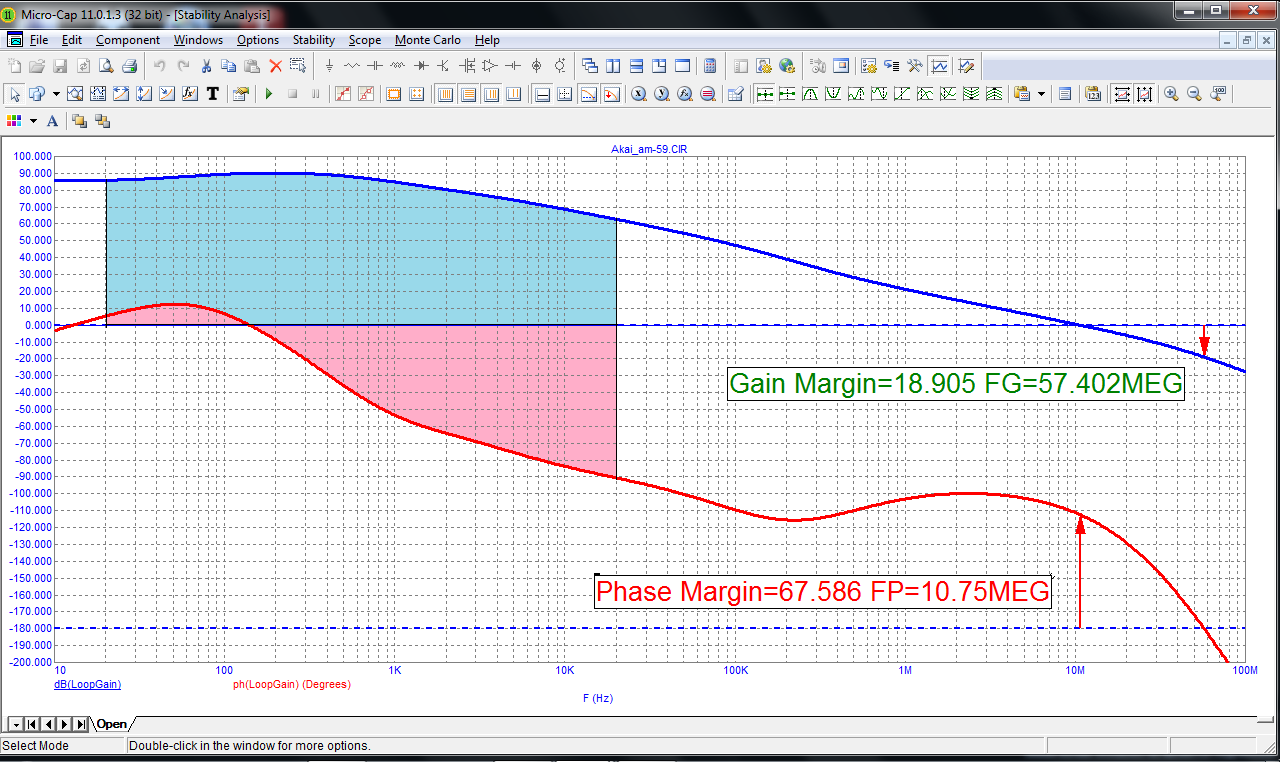The height and width of the screenshot is (762, 1280).
Task: Click the green Run analysis arrow
Action: [x=269, y=94]
